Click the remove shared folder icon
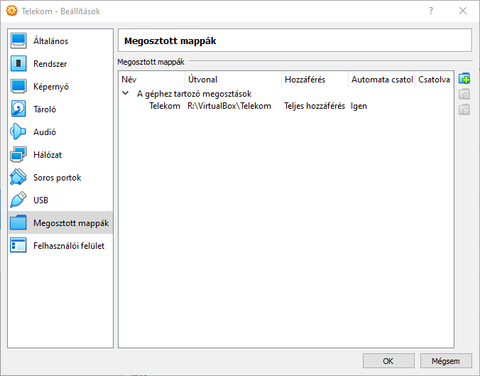The height and width of the screenshot is (376, 480). (x=464, y=109)
